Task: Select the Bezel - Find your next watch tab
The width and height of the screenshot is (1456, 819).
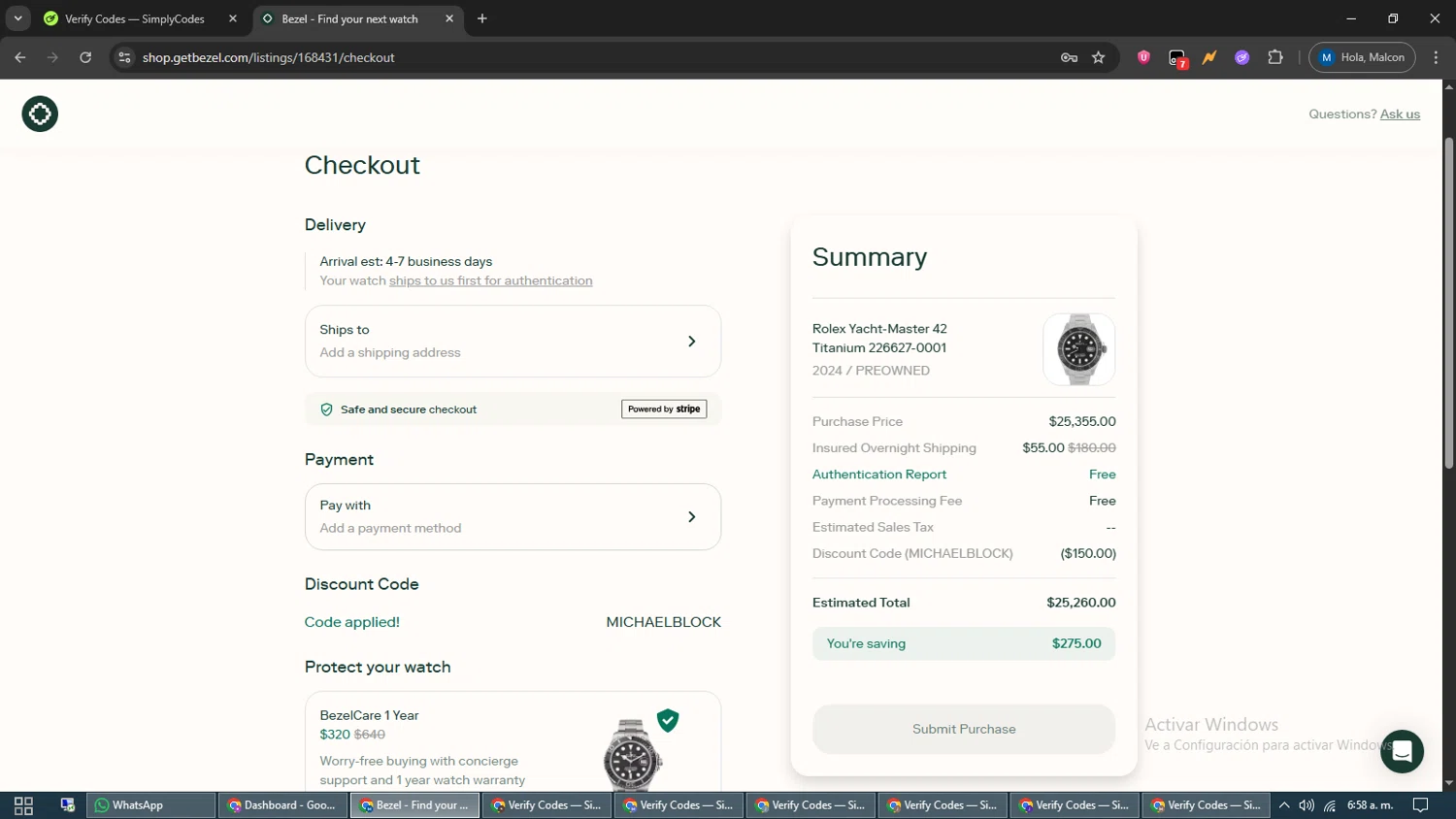Action: (359, 18)
